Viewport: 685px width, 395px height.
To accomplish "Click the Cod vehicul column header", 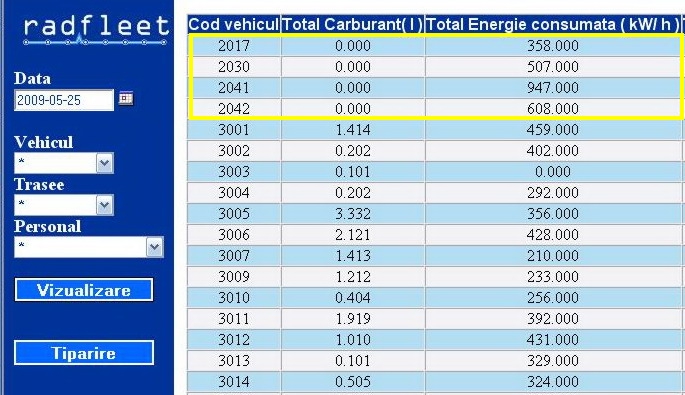I will (x=234, y=24).
